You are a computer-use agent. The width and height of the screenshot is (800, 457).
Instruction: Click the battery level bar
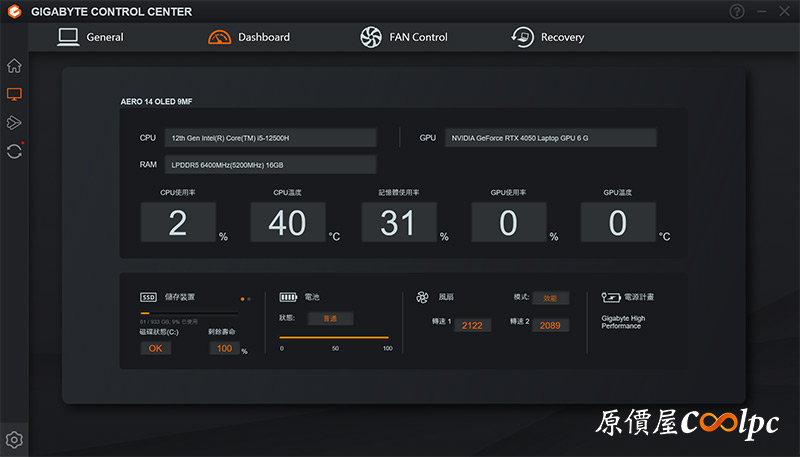click(334, 337)
